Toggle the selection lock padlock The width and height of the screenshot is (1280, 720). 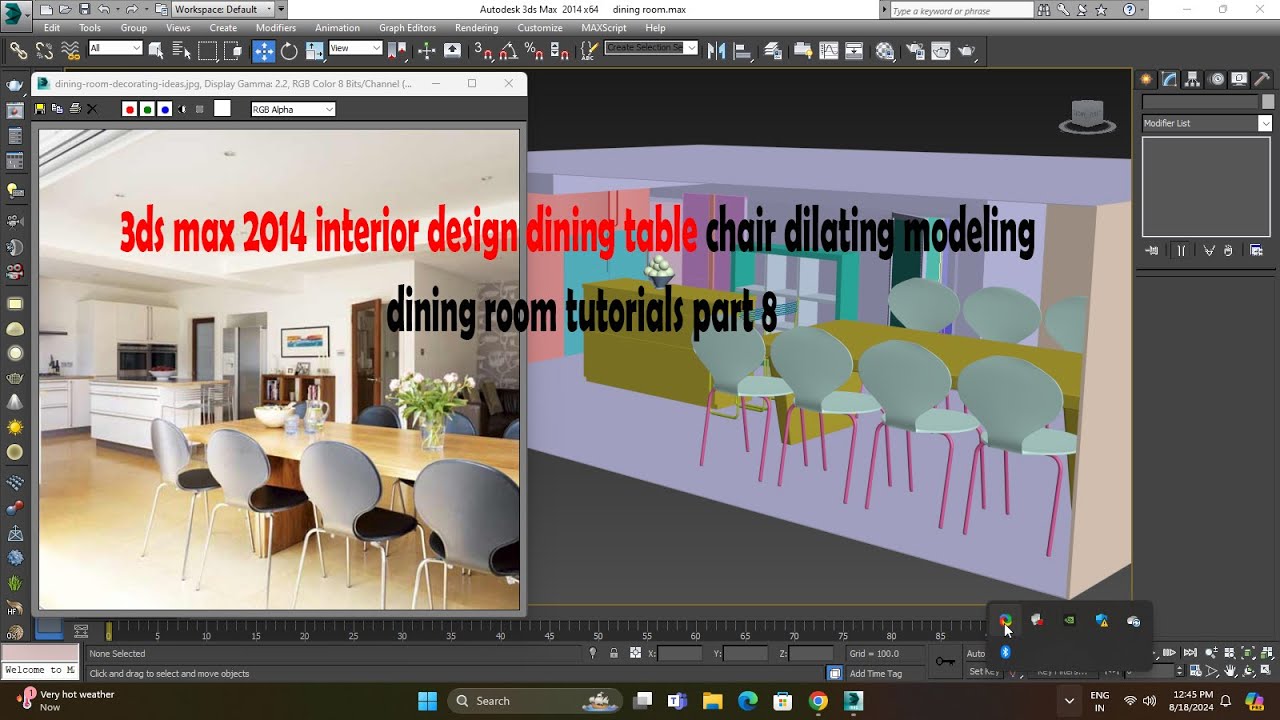pos(614,654)
